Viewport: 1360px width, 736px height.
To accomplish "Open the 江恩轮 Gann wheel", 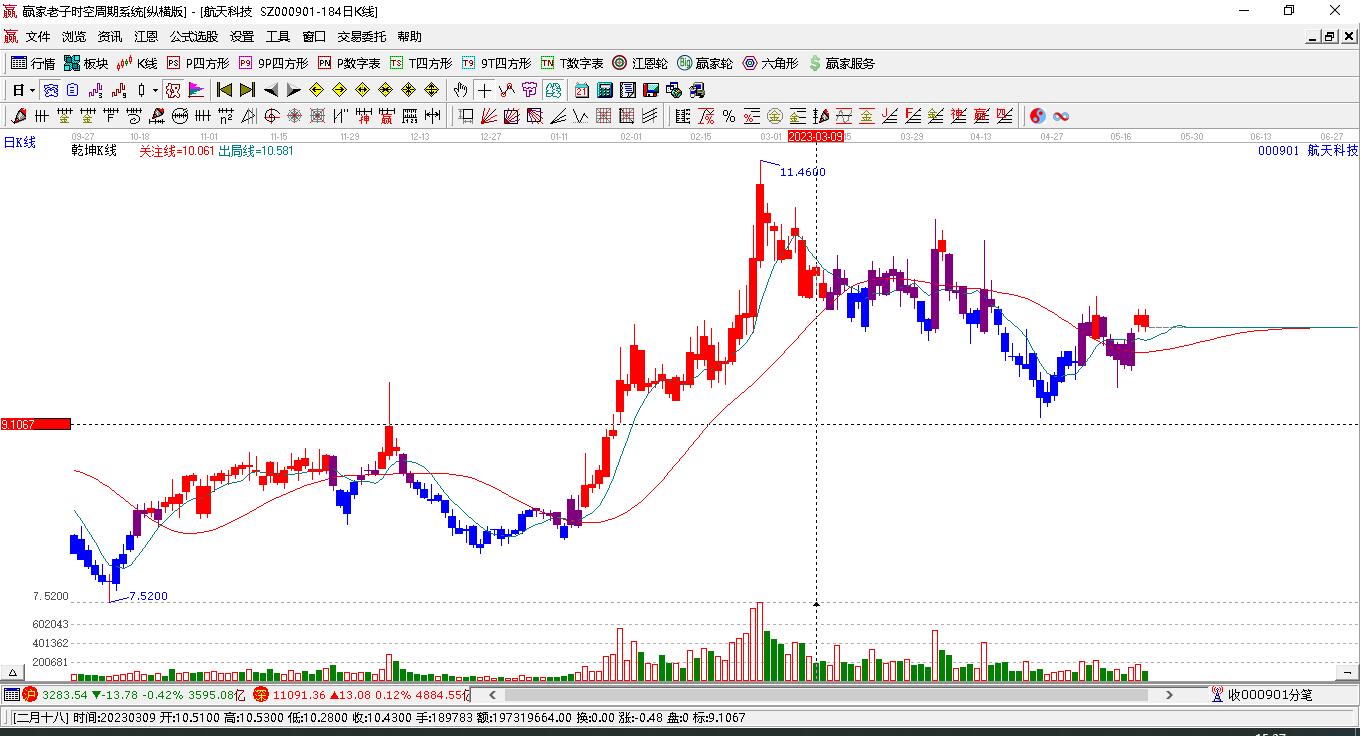I will 640,63.
